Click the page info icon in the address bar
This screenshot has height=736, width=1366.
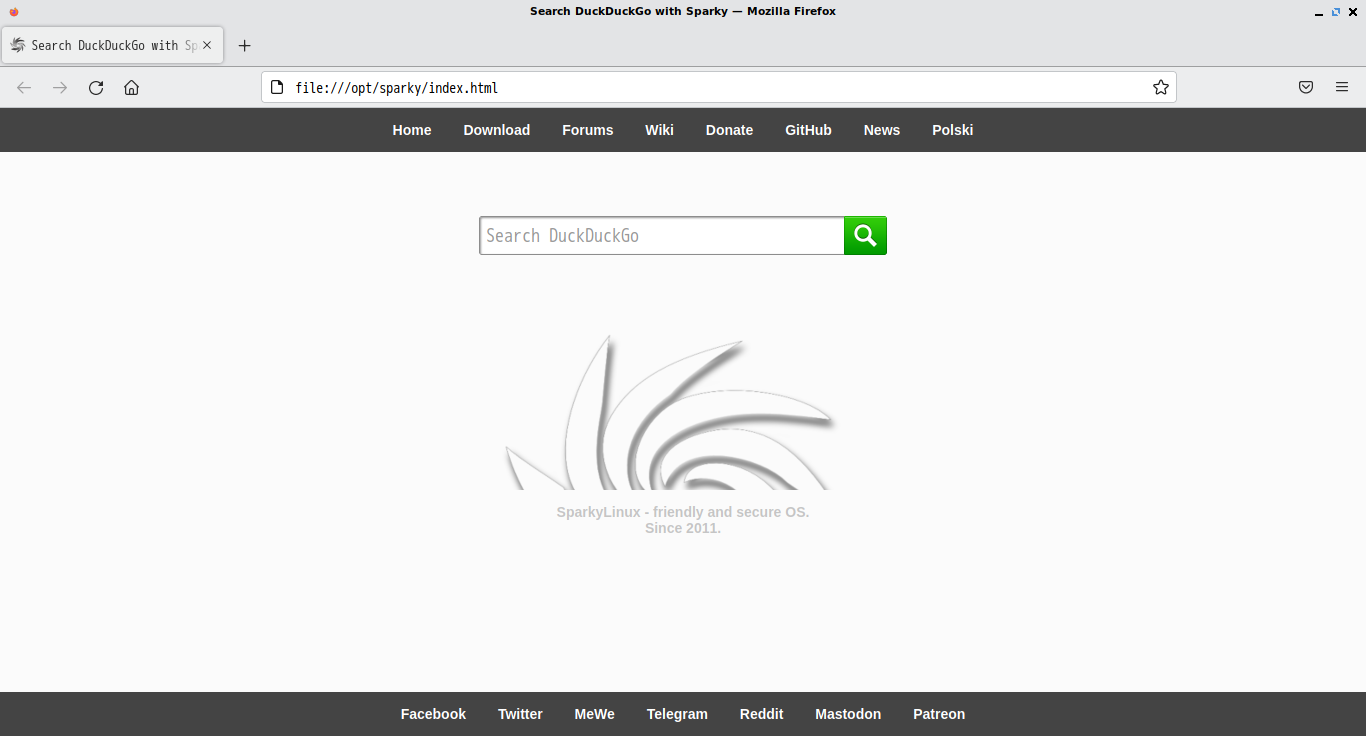coord(278,88)
